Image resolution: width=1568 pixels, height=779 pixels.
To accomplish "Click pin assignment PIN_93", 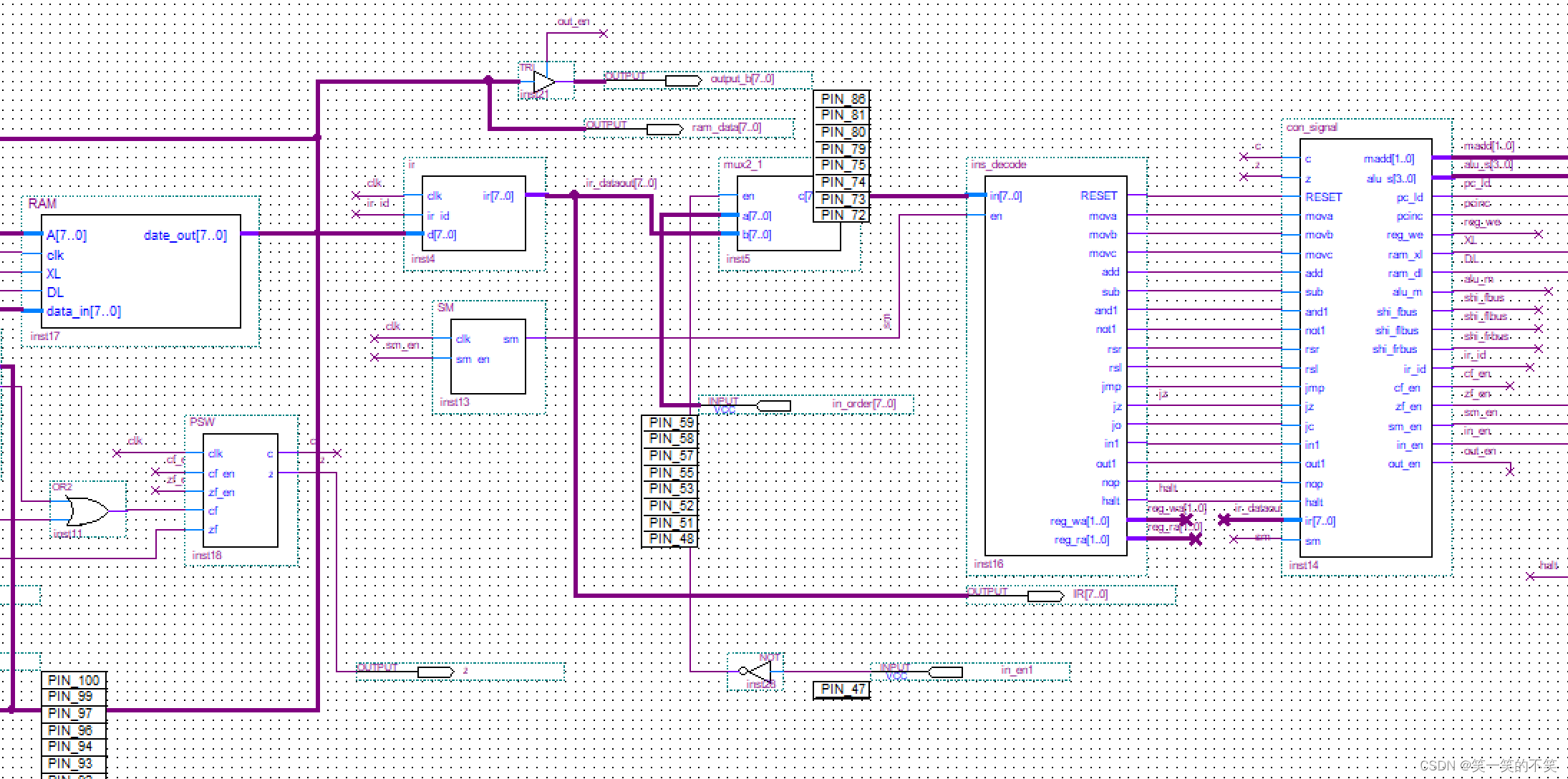I will 73,763.
